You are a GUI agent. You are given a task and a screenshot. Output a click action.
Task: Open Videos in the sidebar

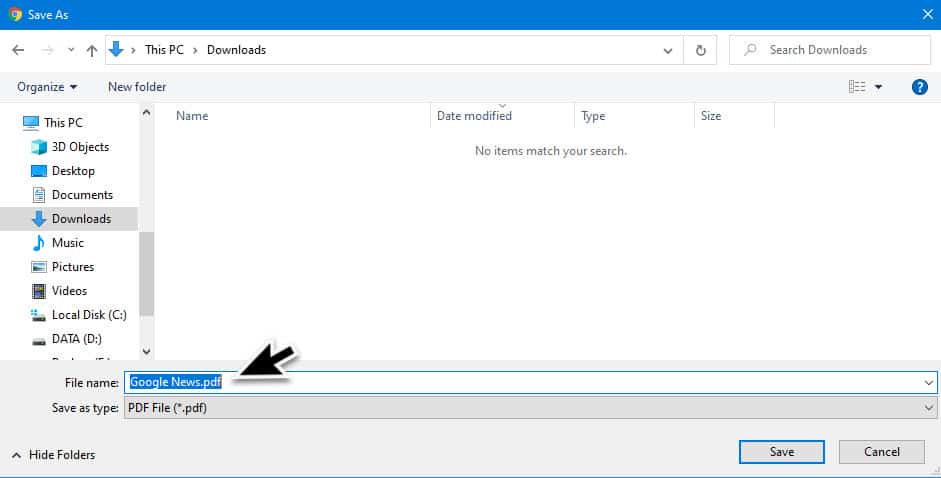(x=70, y=291)
